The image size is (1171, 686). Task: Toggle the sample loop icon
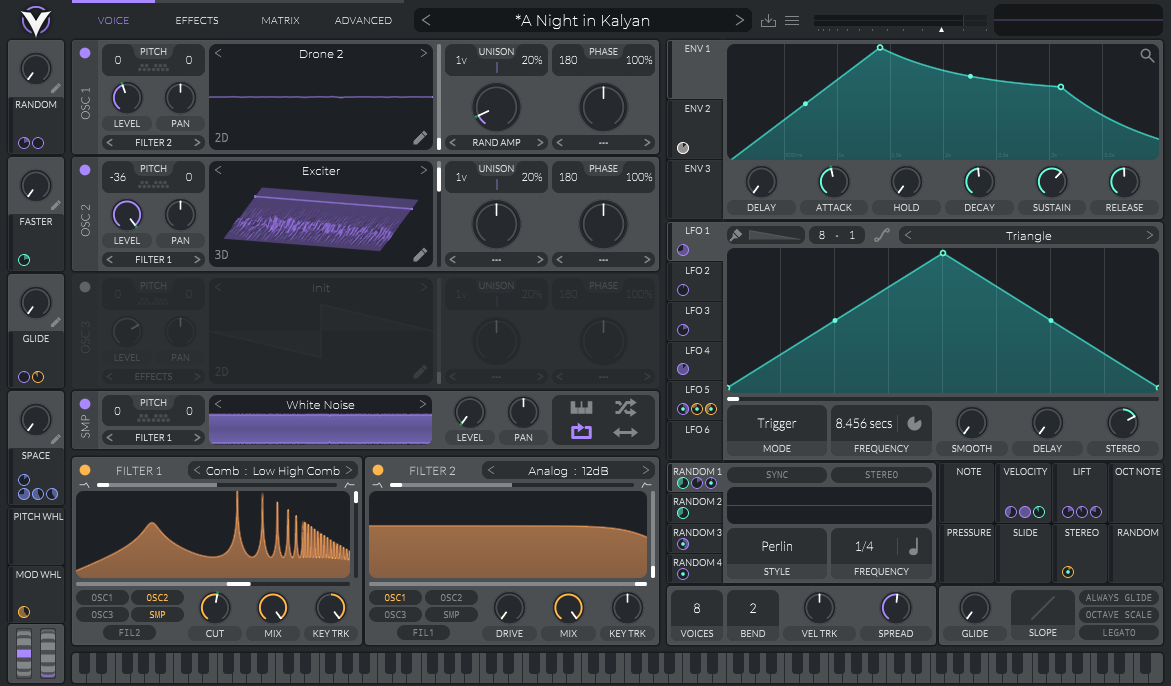tap(581, 432)
